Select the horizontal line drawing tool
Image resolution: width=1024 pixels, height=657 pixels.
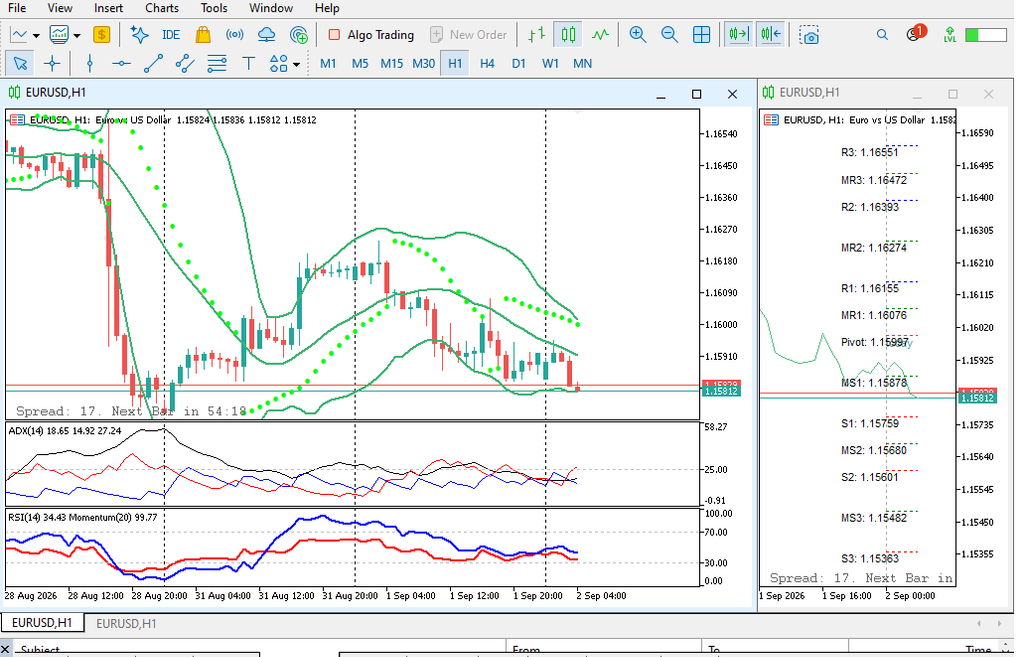pyautogui.click(x=121, y=63)
